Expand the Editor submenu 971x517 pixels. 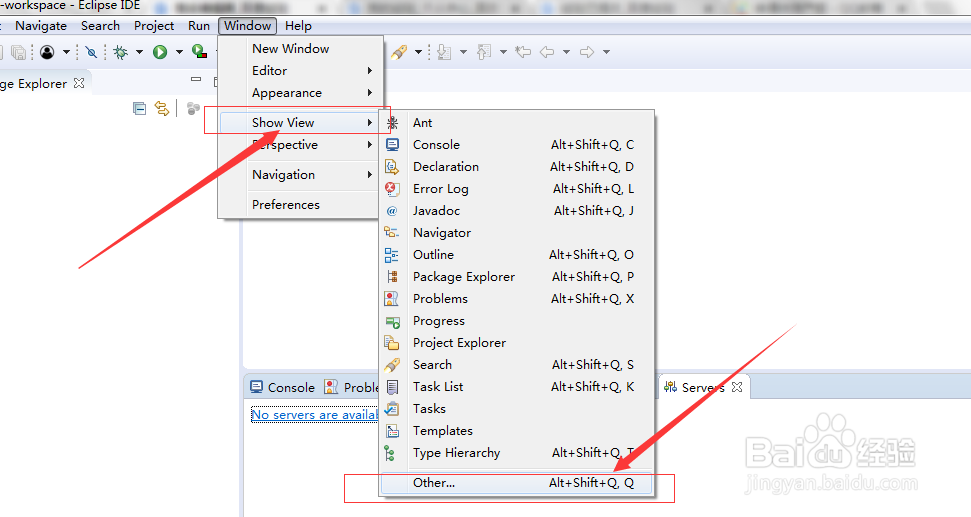(x=300, y=71)
